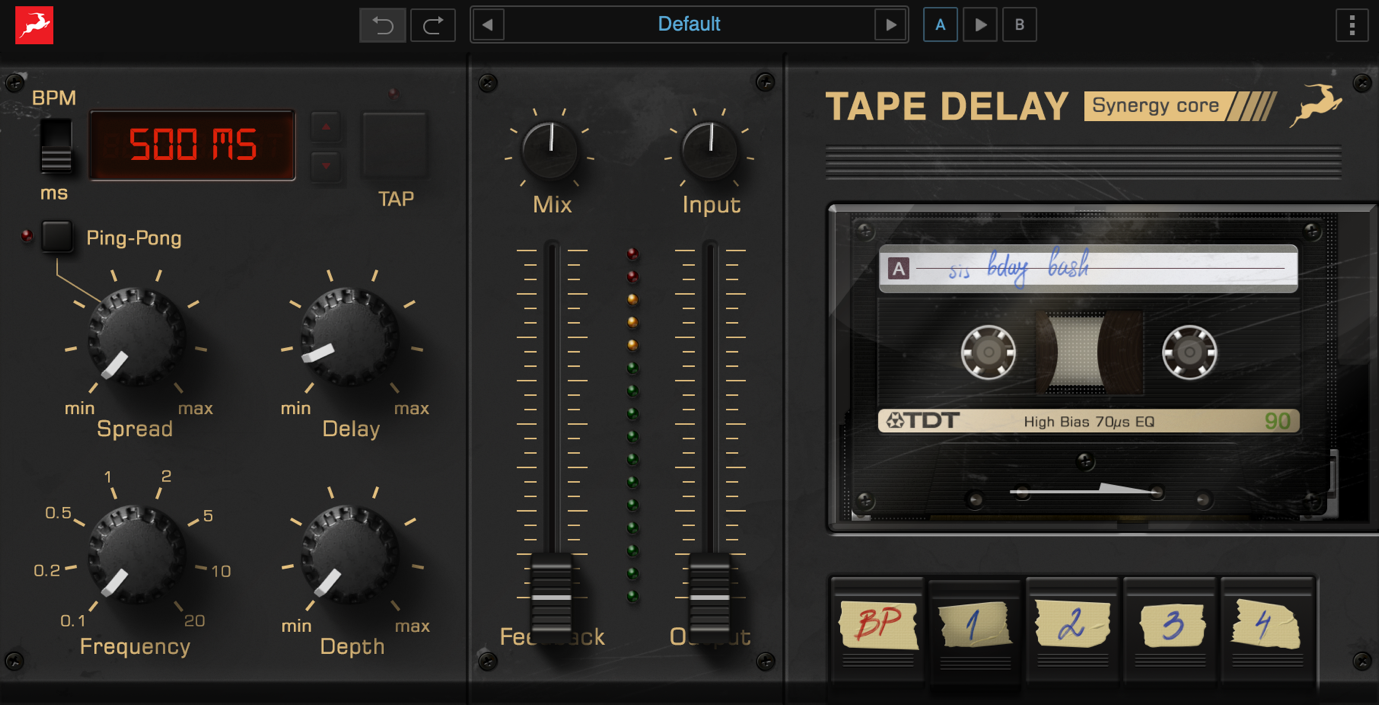1379x705 pixels.
Task: Click the Output fader handle
Action: pos(710,597)
